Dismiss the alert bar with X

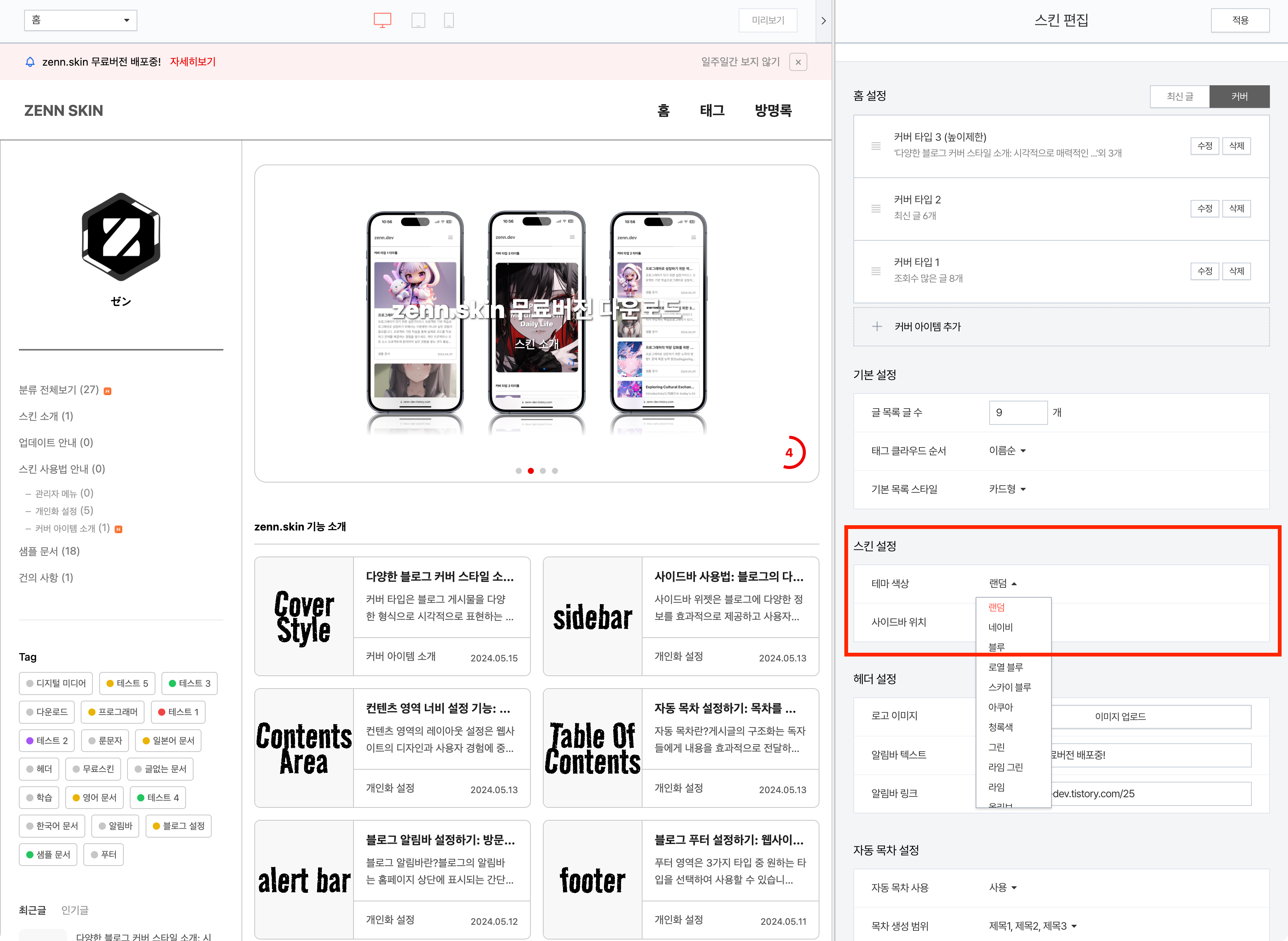point(798,62)
